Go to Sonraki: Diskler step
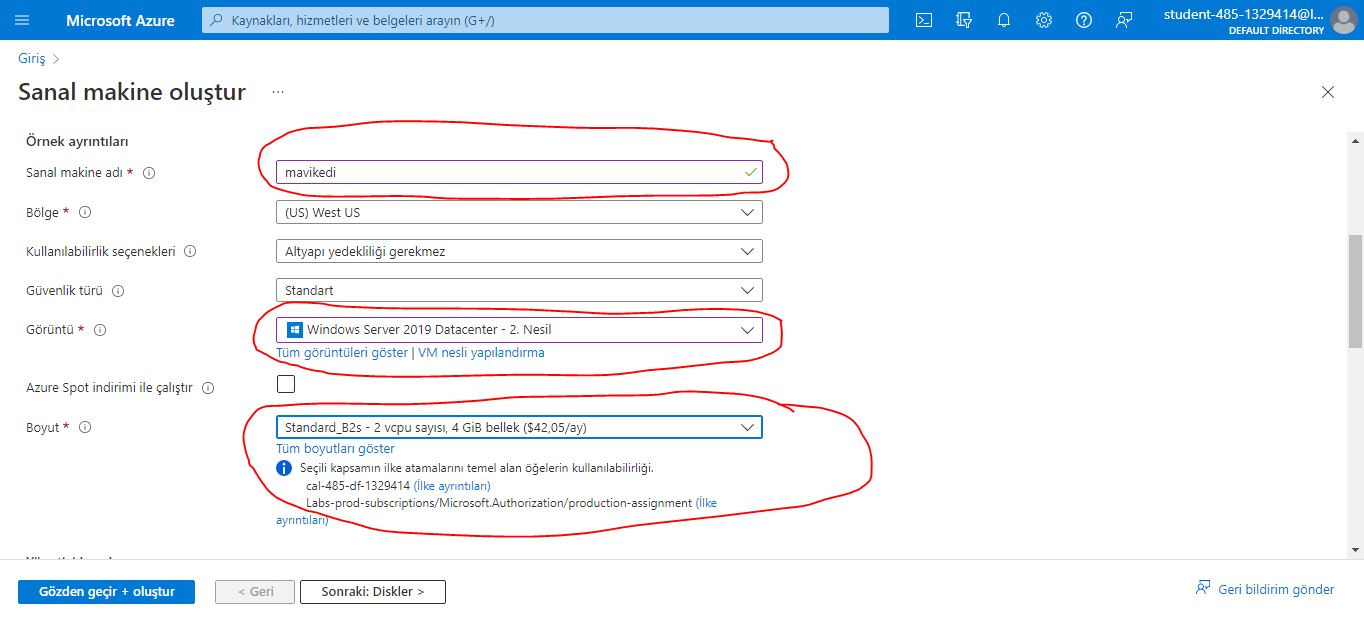 373,591
